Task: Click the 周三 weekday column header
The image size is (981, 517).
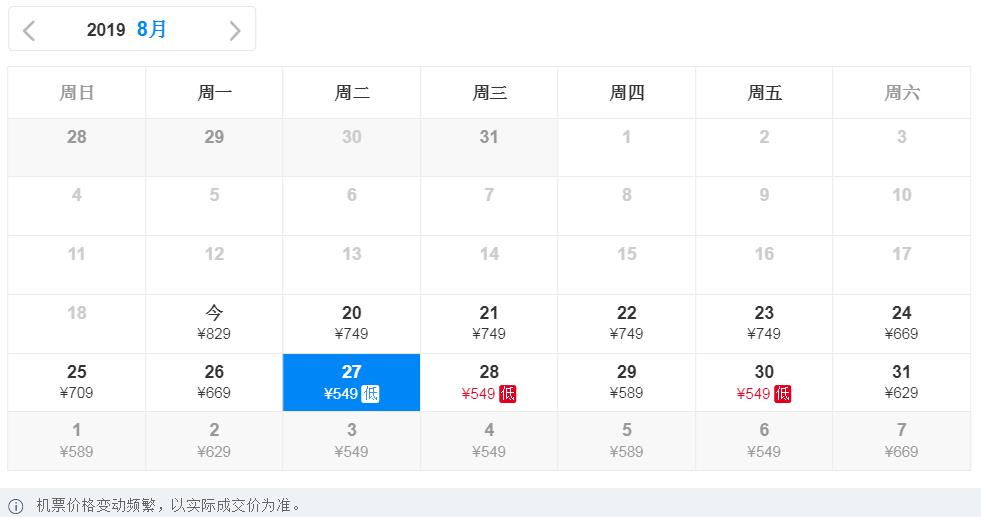Action: click(489, 93)
